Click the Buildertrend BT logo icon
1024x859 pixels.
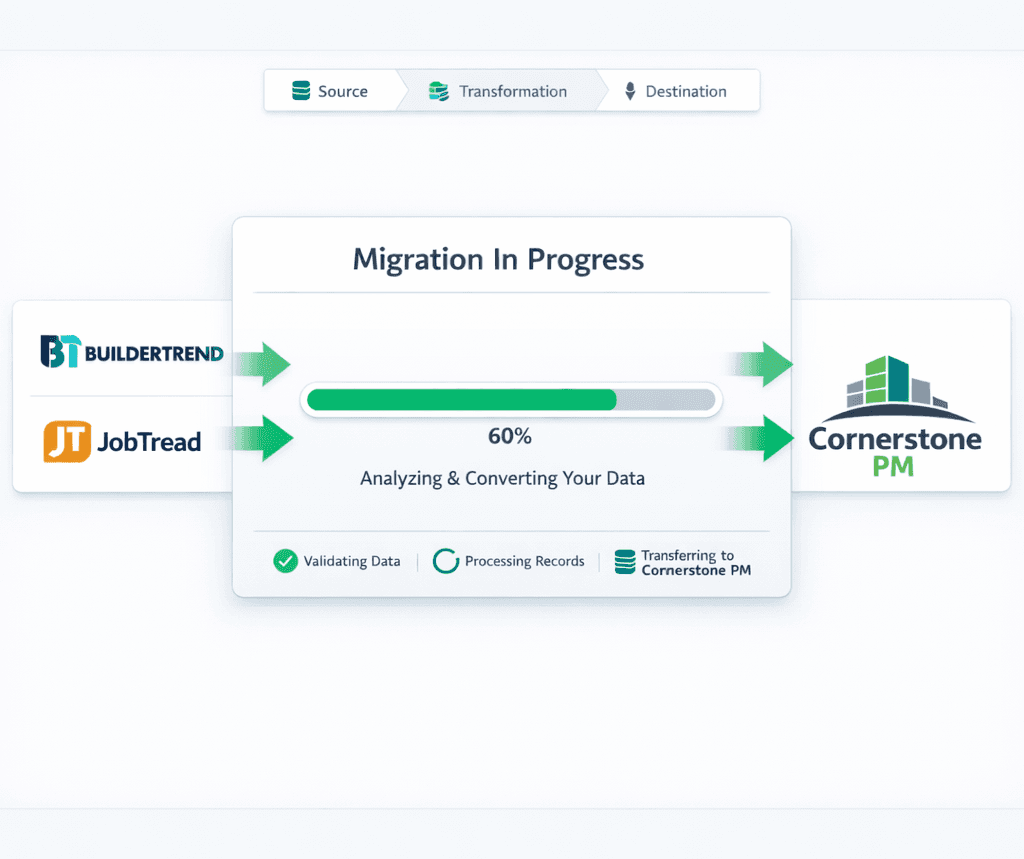tap(61, 351)
